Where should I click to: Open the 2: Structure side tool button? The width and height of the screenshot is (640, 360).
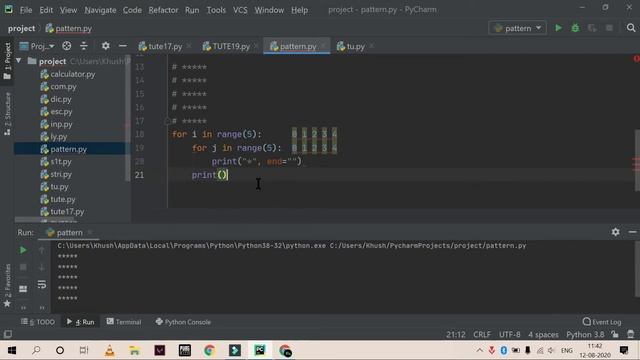click(x=7, y=114)
